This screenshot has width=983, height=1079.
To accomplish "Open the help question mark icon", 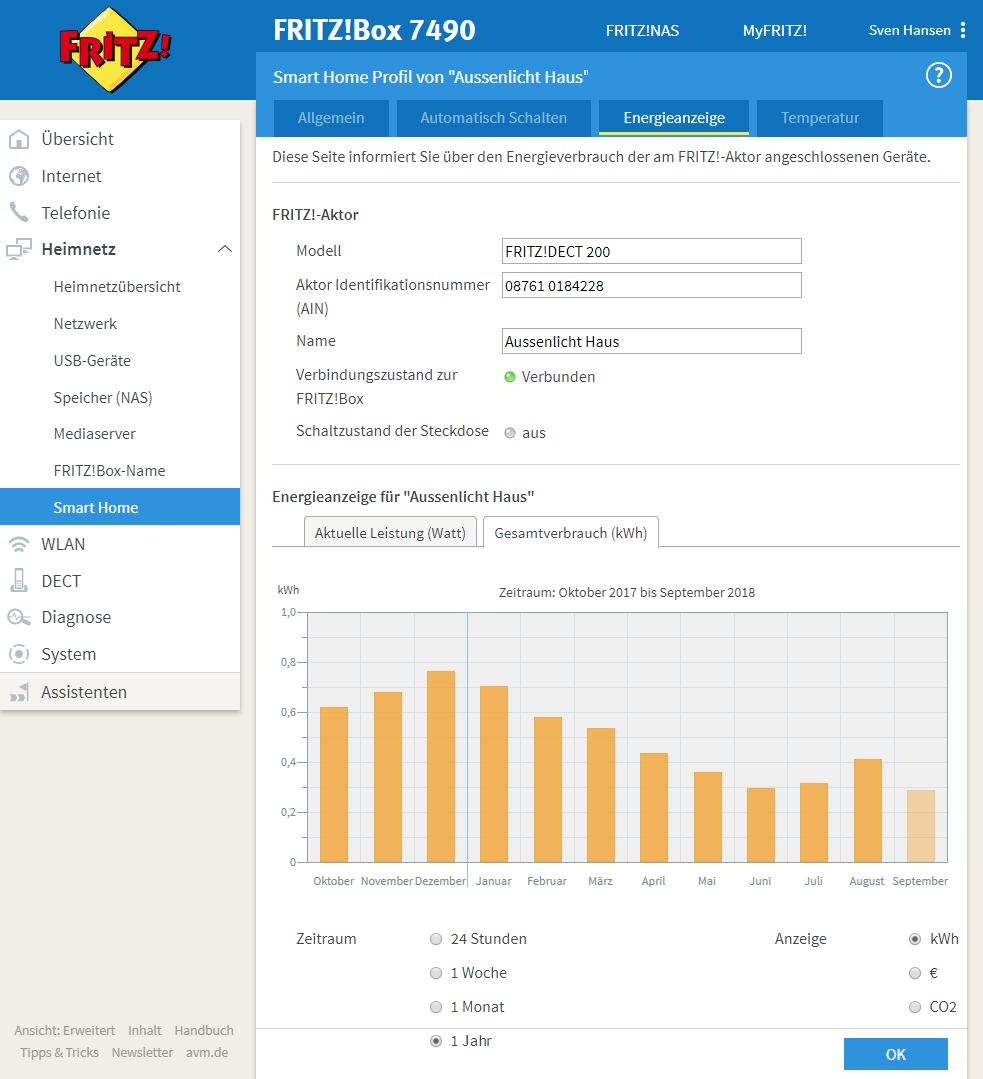I will click(938, 76).
